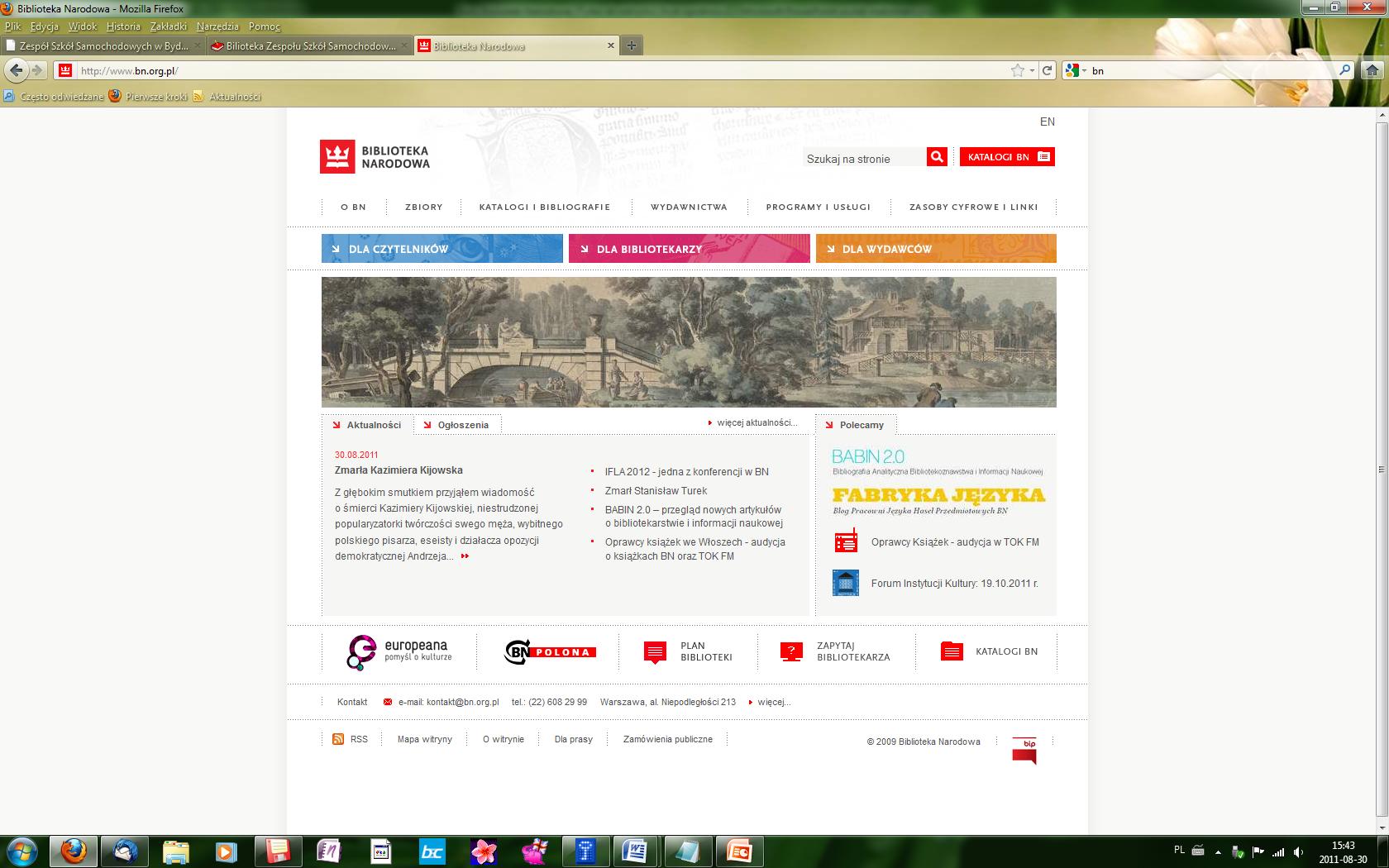Open Zasoby Cyfrowe i Linki navigation item
This screenshot has height=868, width=1389.
974,207
